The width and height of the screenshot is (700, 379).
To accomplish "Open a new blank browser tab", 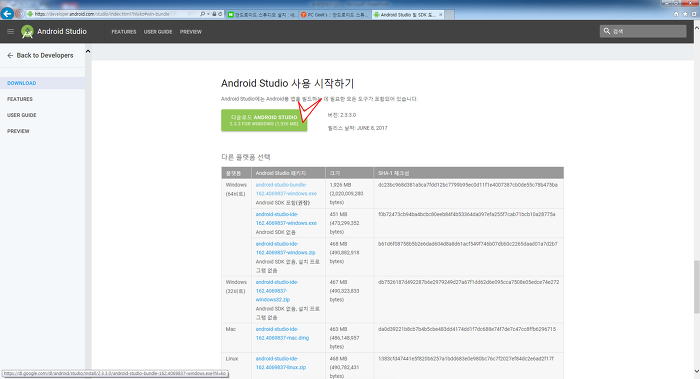I will pos(450,14).
